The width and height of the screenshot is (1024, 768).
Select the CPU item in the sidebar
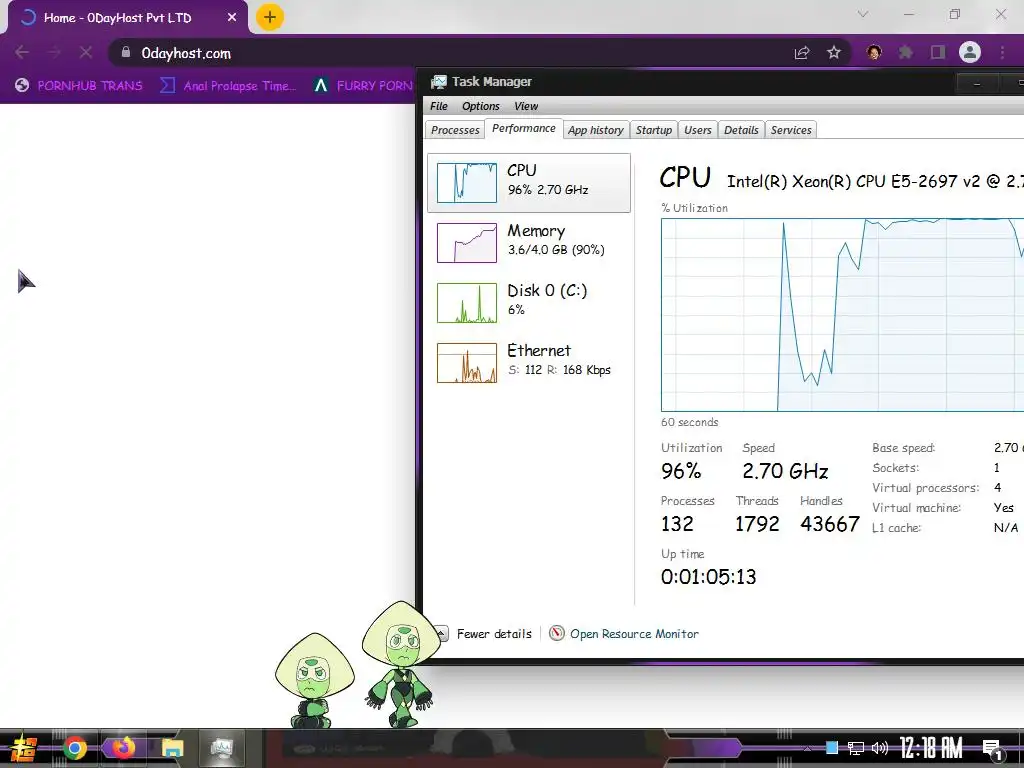[x=529, y=183]
